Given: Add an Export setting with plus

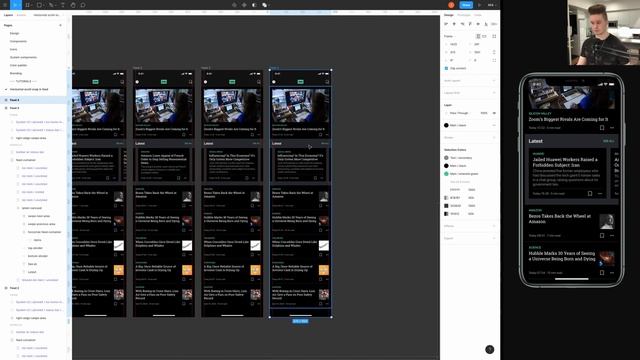Looking at the screenshot, I should pyautogui.click(x=494, y=238).
